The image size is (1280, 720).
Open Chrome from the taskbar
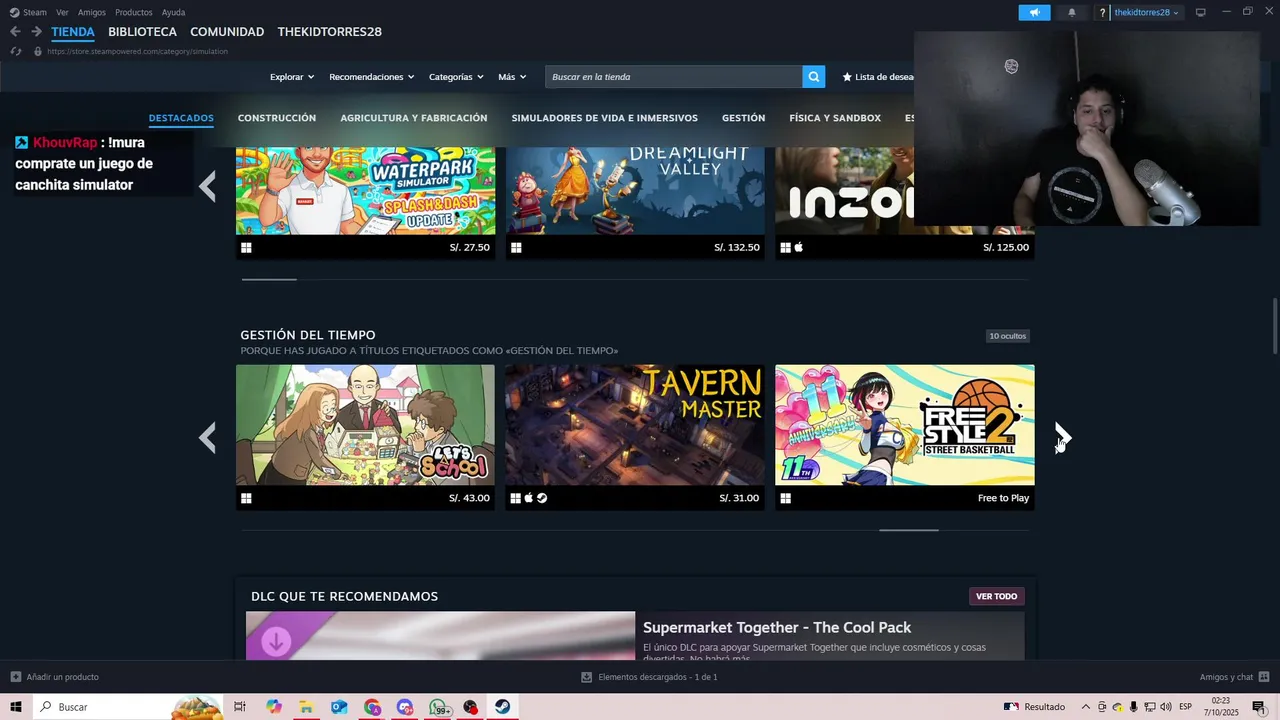(x=372, y=707)
